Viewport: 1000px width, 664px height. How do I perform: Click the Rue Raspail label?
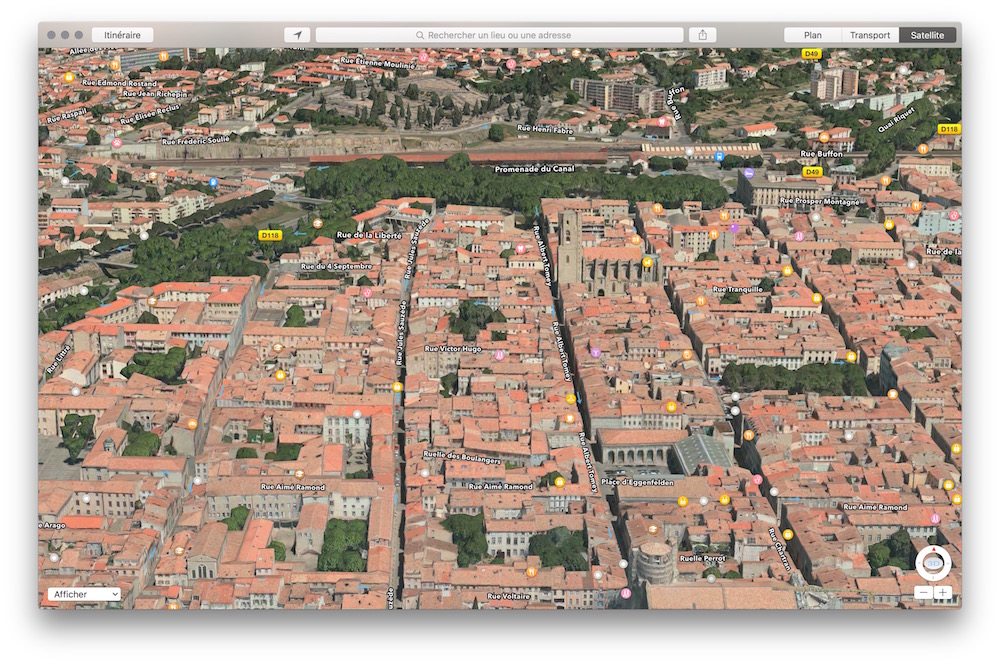coord(66,115)
